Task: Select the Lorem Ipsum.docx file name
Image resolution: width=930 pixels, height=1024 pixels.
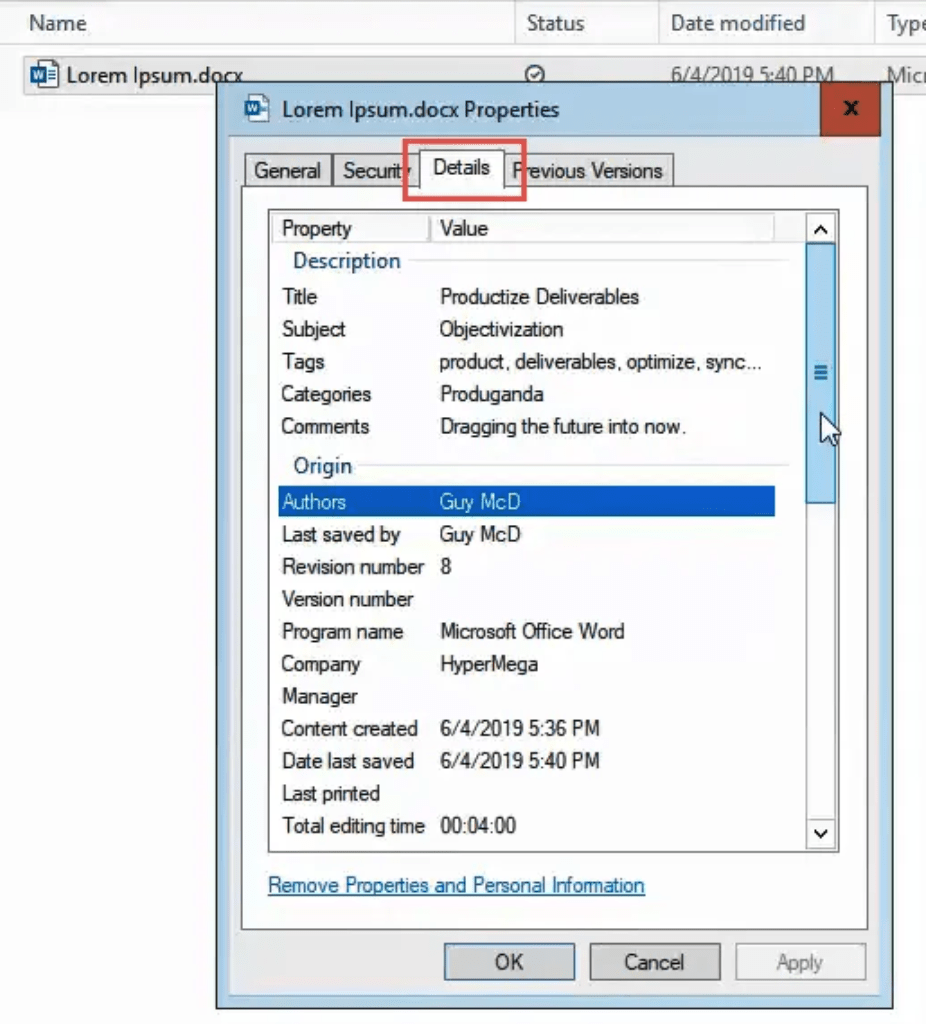Action: (155, 75)
